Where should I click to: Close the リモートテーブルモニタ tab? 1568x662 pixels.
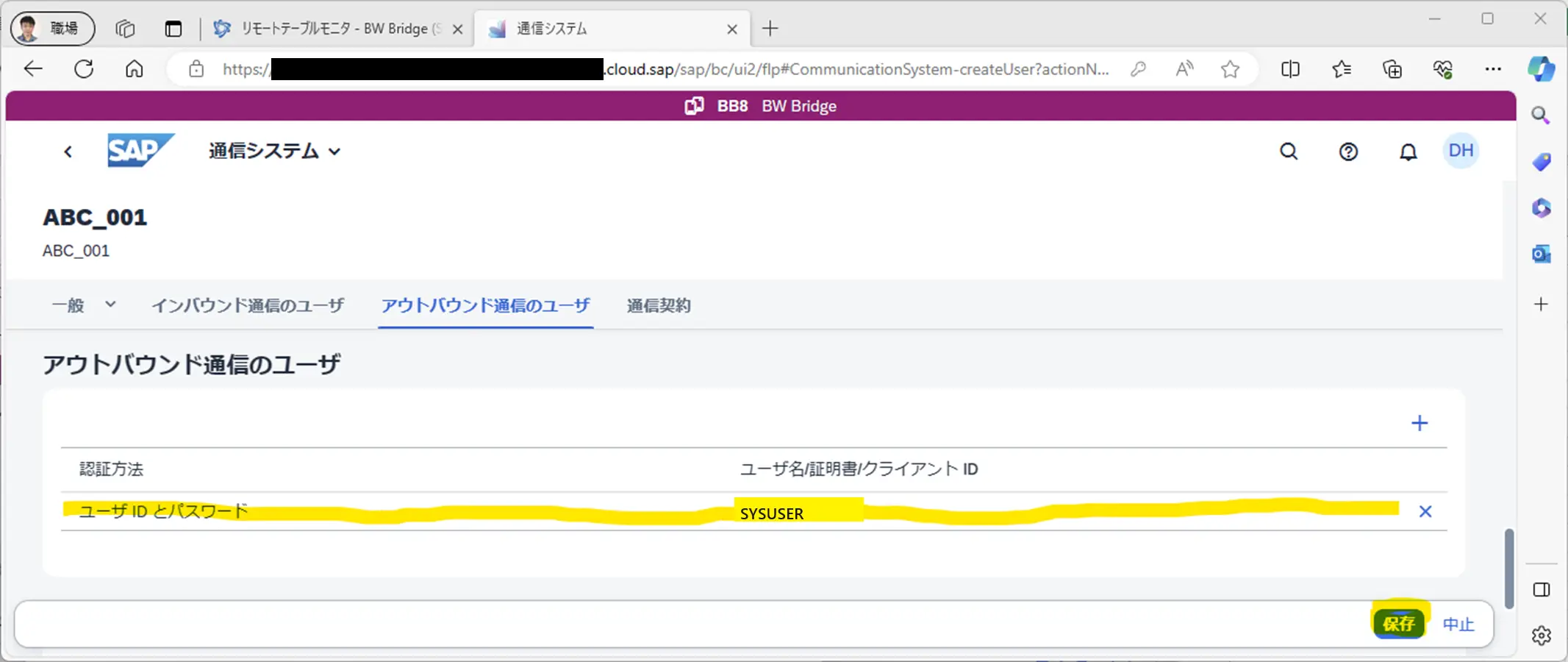[x=457, y=29]
